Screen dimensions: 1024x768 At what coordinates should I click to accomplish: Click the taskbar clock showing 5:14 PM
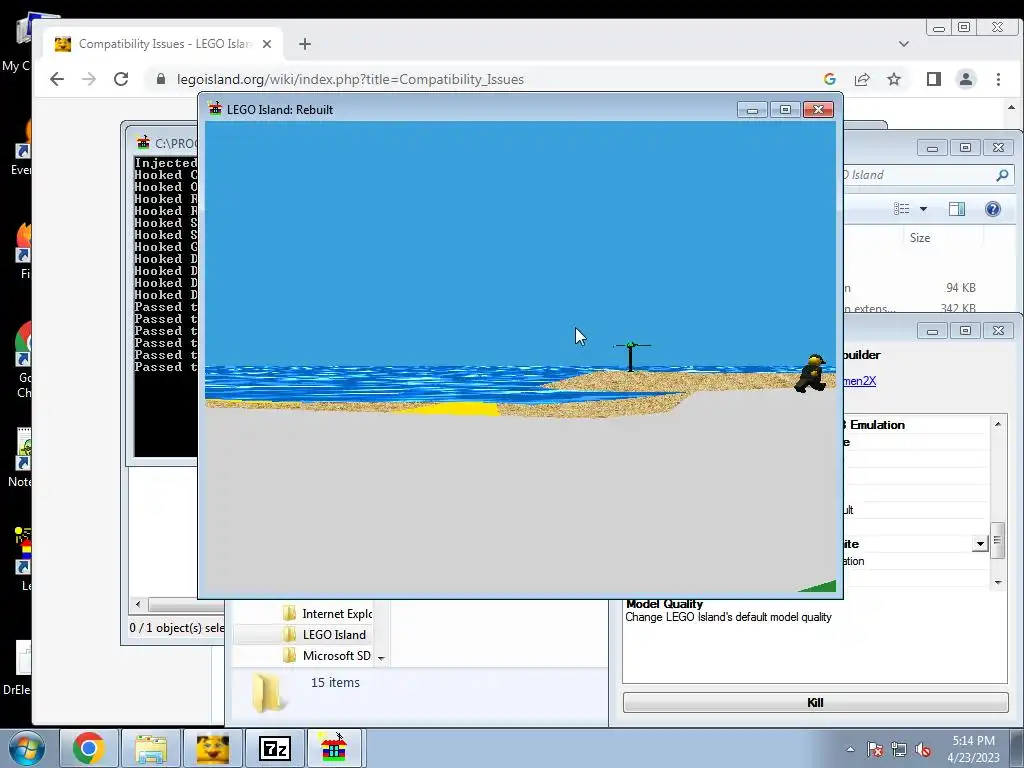[973, 748]
